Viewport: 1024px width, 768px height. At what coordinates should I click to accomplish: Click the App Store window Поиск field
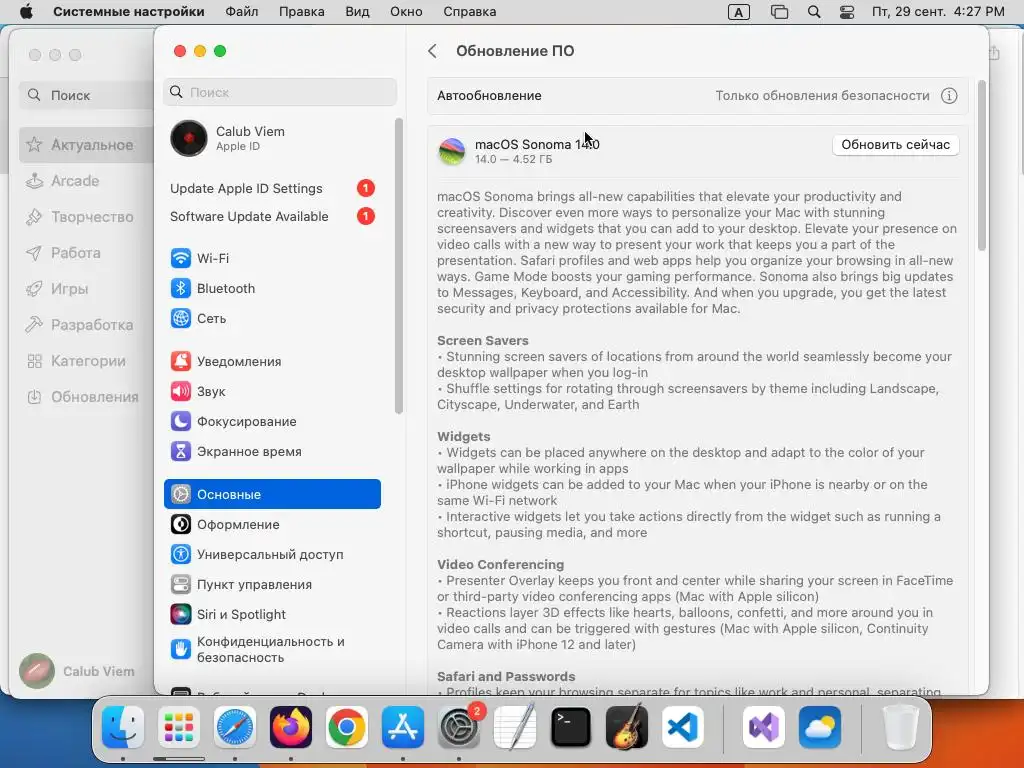click(85, 95)
